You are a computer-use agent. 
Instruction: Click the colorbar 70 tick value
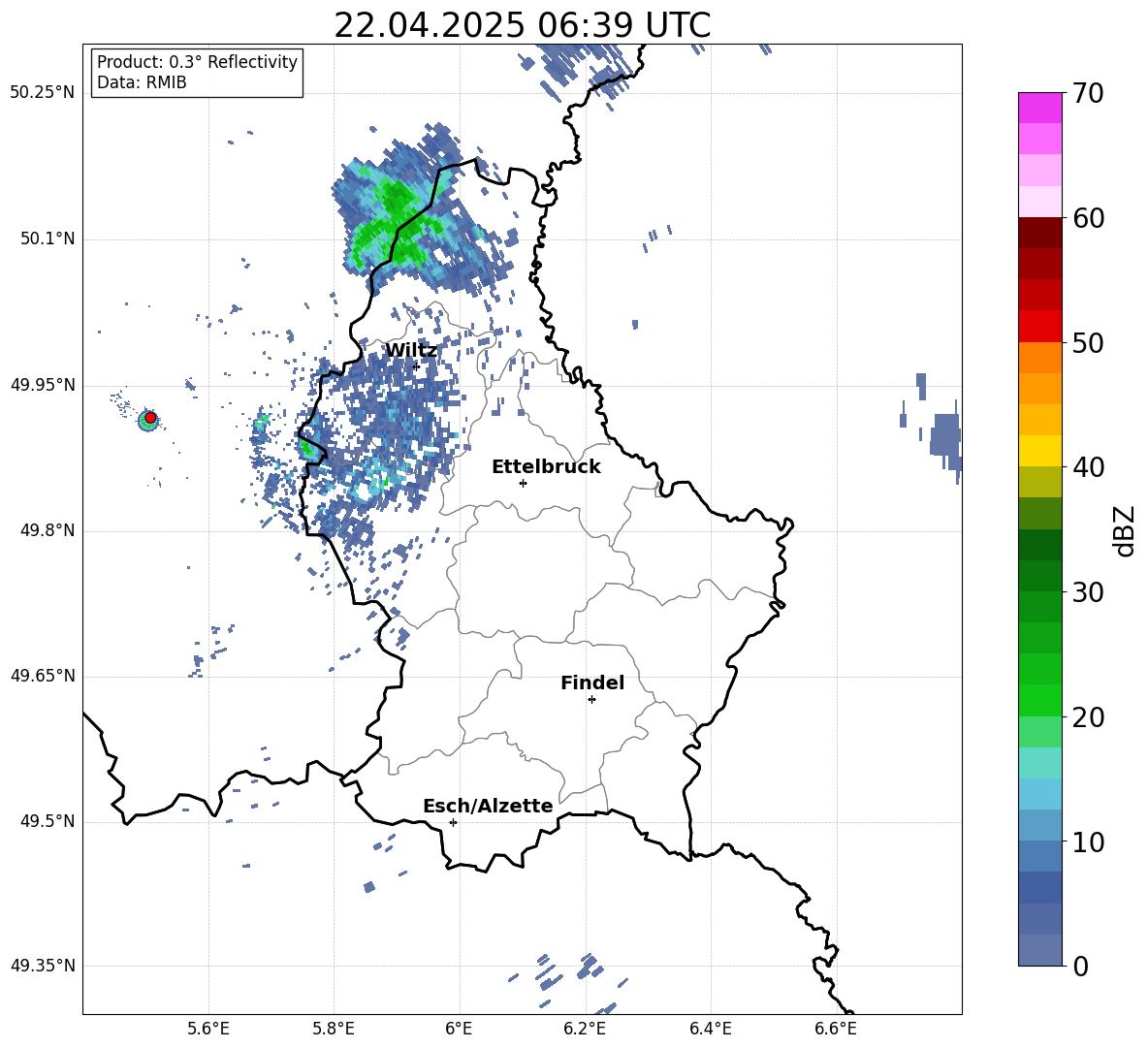1089,94
